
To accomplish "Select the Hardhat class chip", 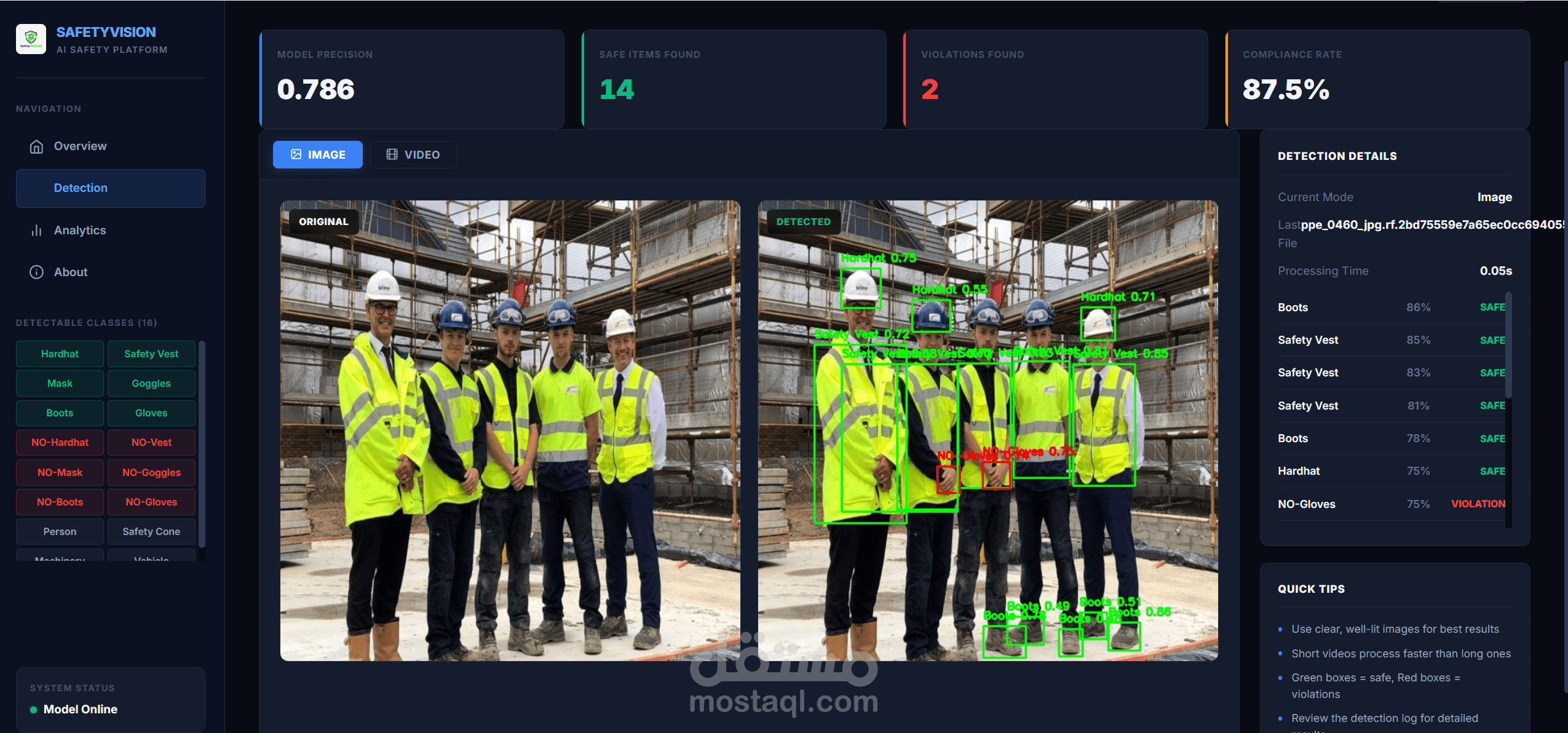I will [60, 354].
